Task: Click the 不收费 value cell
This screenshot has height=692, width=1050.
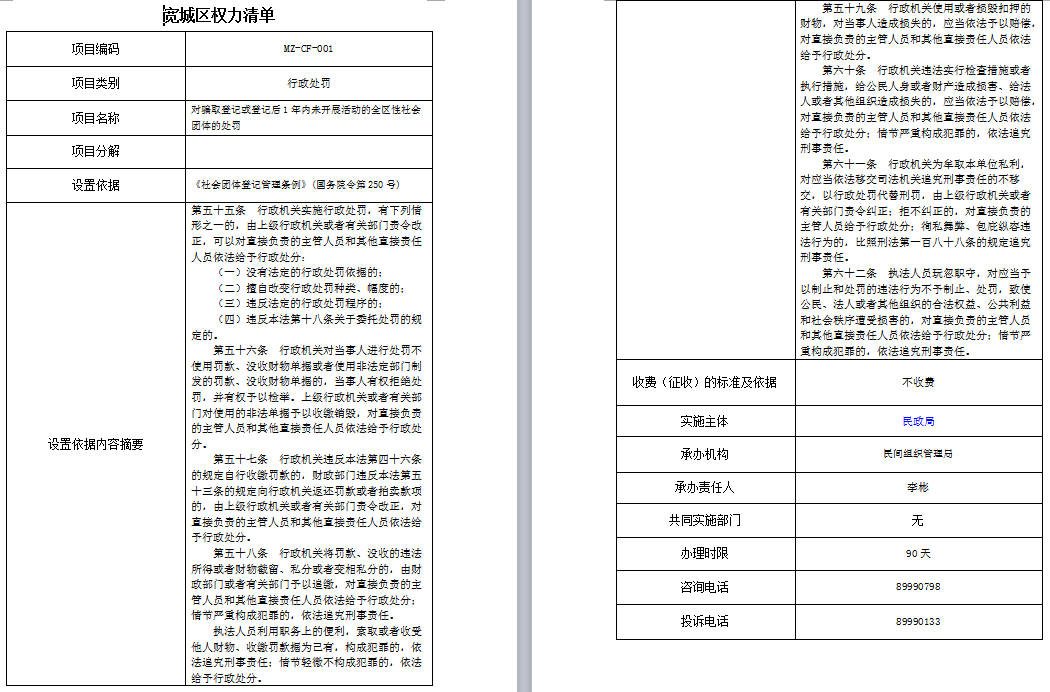Action: tap(919, 383)
